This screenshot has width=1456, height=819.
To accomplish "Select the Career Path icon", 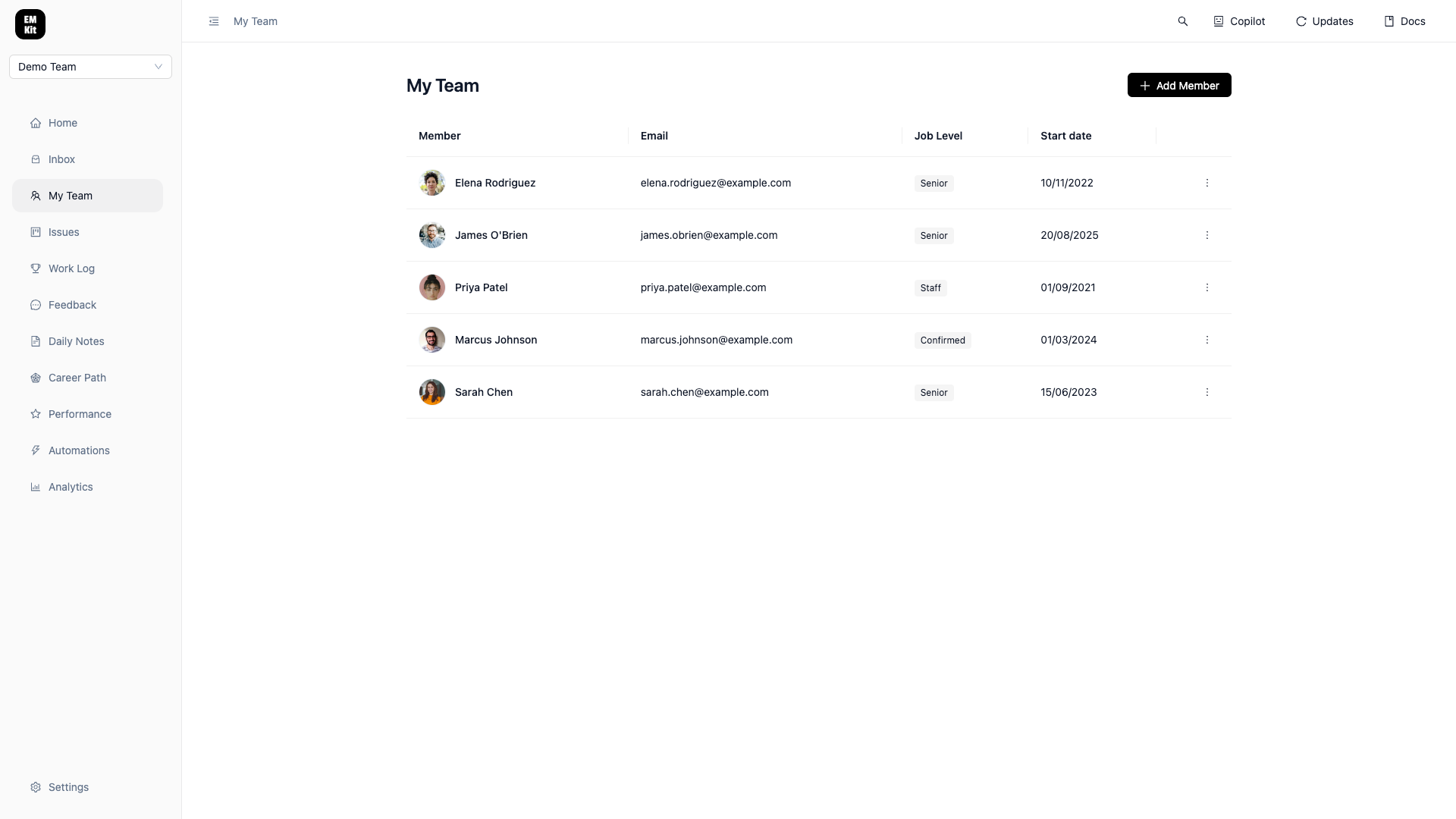I will click(x=36, y=378).
